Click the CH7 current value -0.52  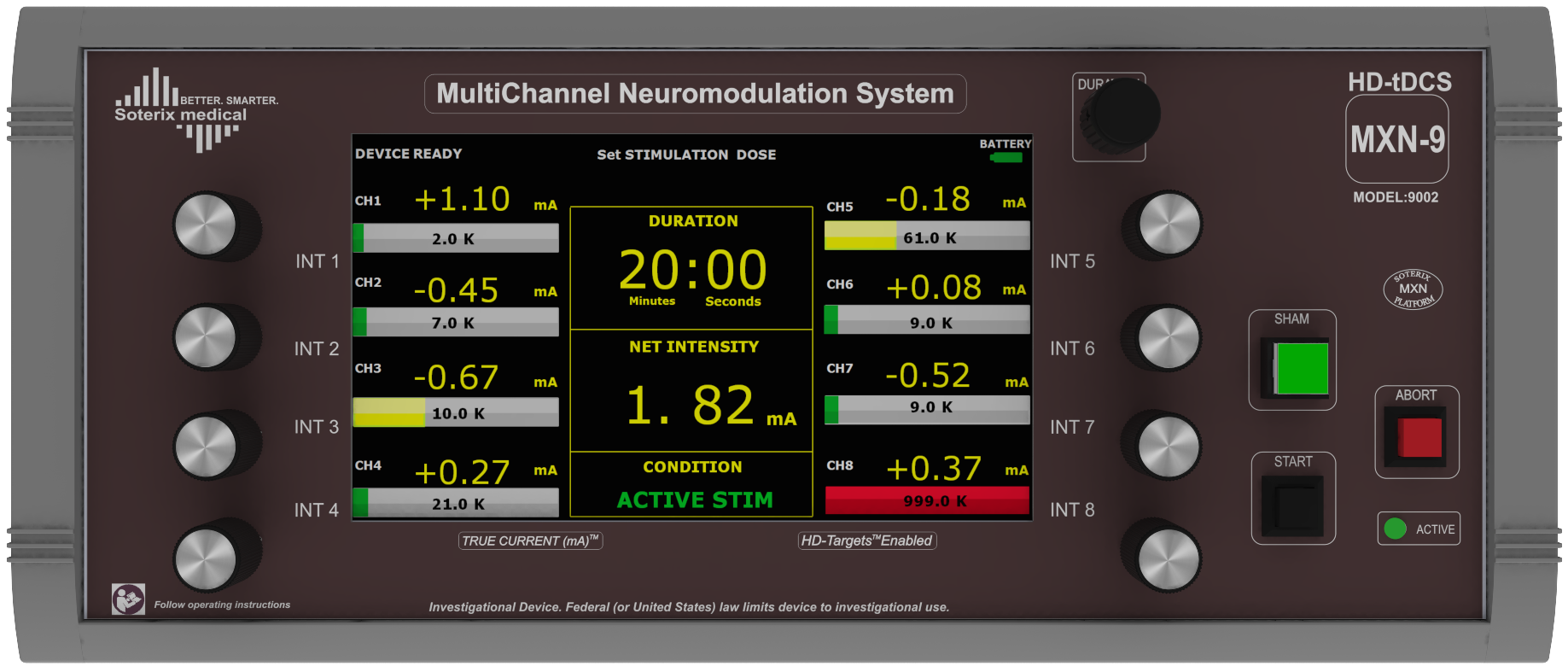[928, 376]
